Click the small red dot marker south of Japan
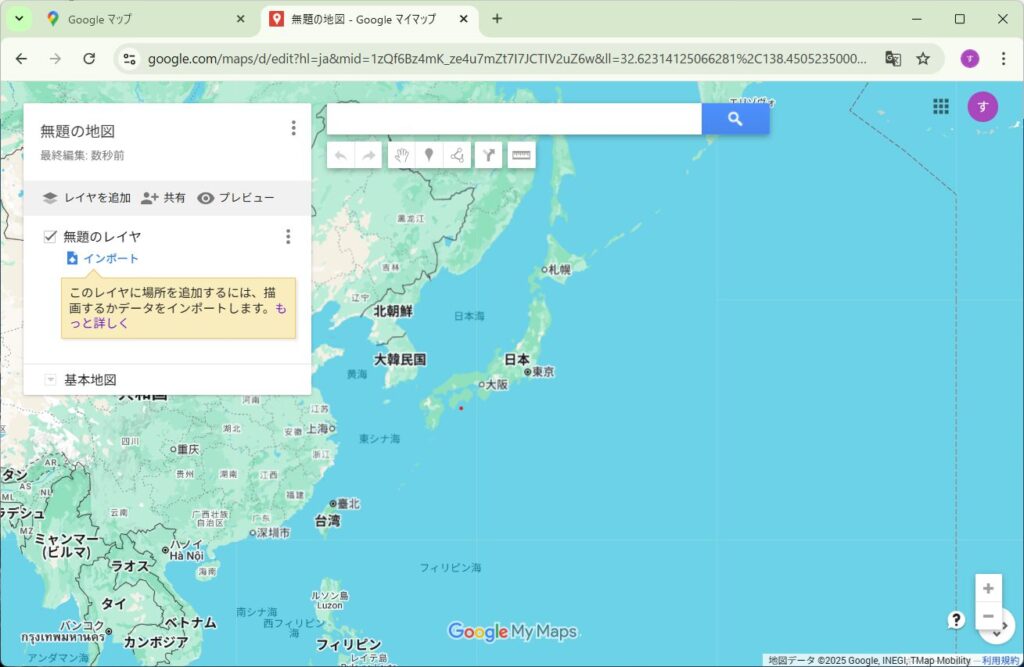 (461, 408)
